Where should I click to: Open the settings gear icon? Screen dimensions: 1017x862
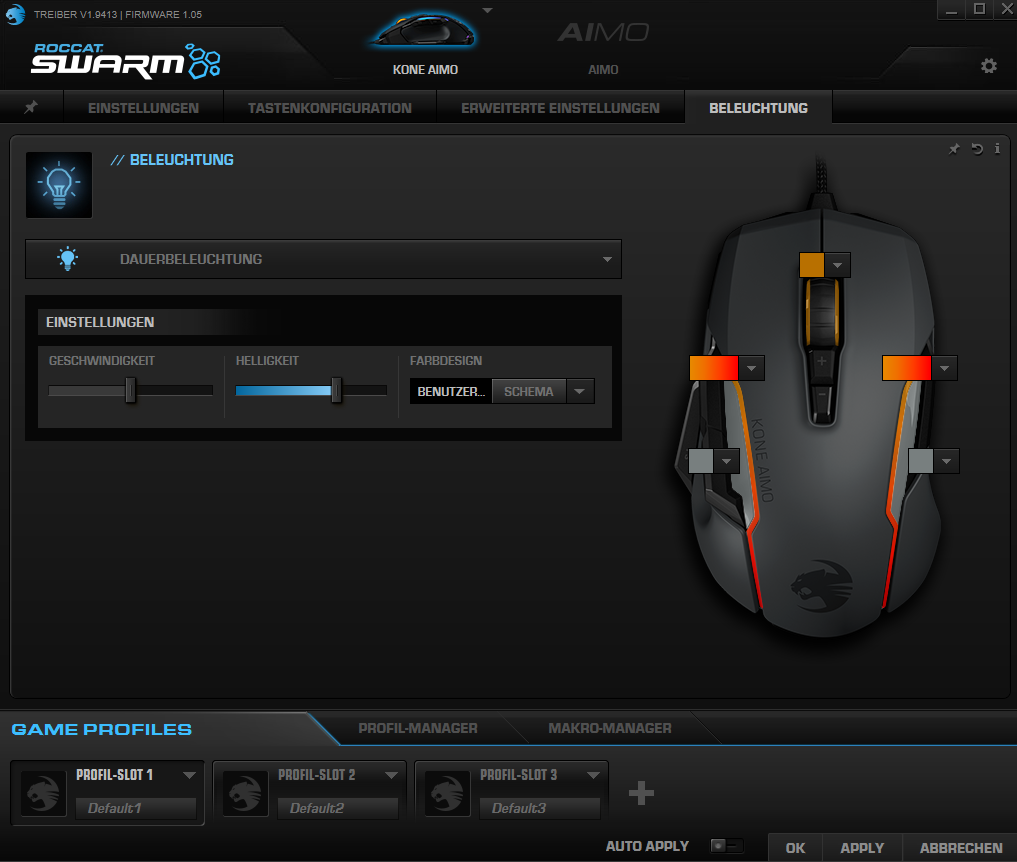pos(988,66)
